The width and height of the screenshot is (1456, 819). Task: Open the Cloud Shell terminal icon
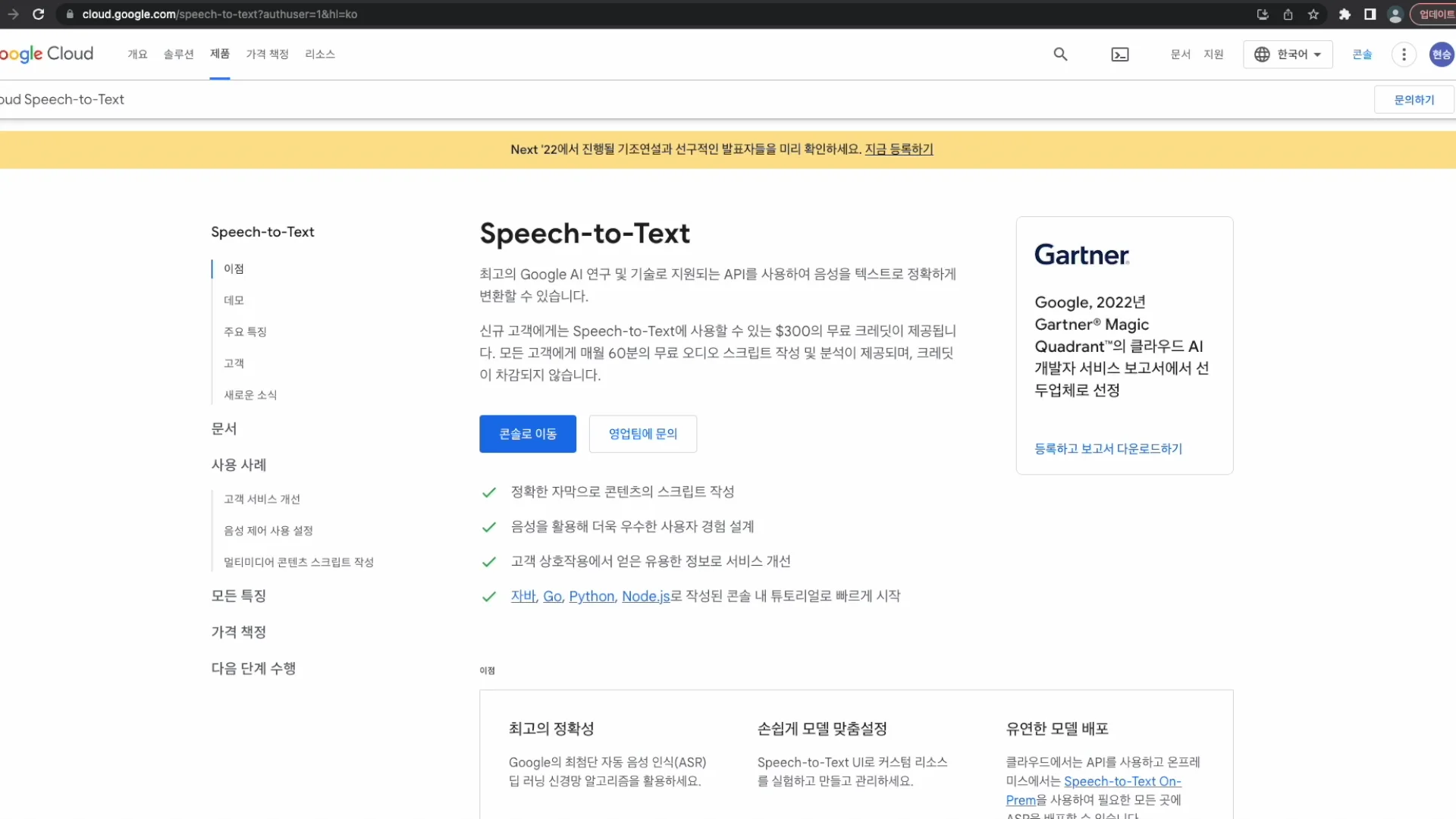point(1120,54)
